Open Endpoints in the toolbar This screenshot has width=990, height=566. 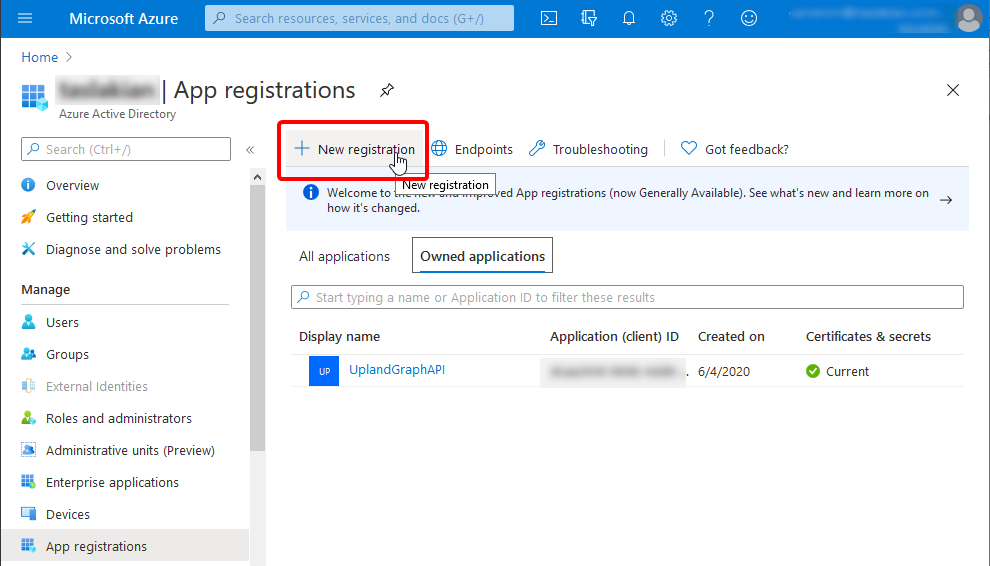pos(472,150)
